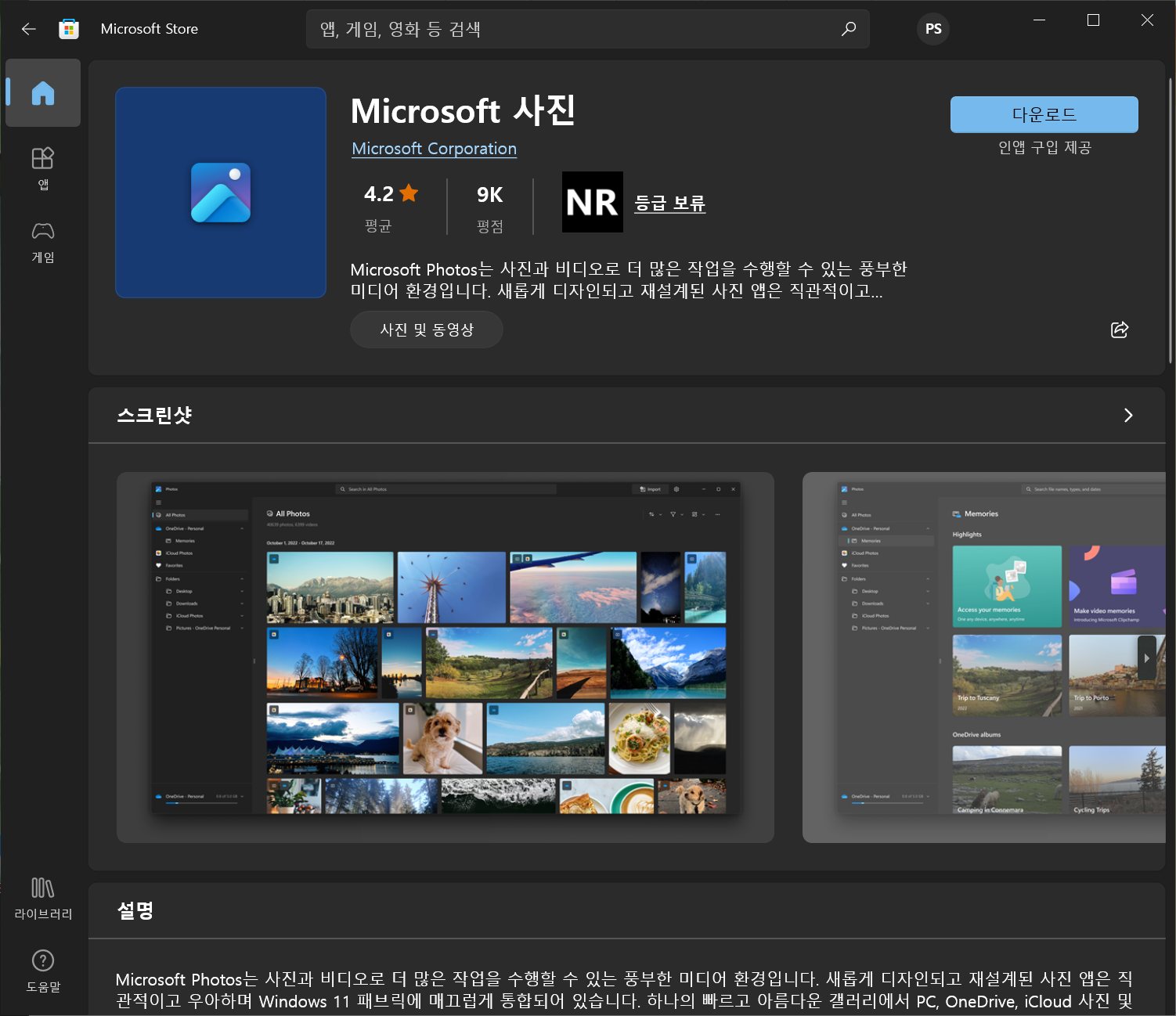
Task: Minimize the Microsoft Store window
Action: pyautogui.click(x=1040, y=20)
